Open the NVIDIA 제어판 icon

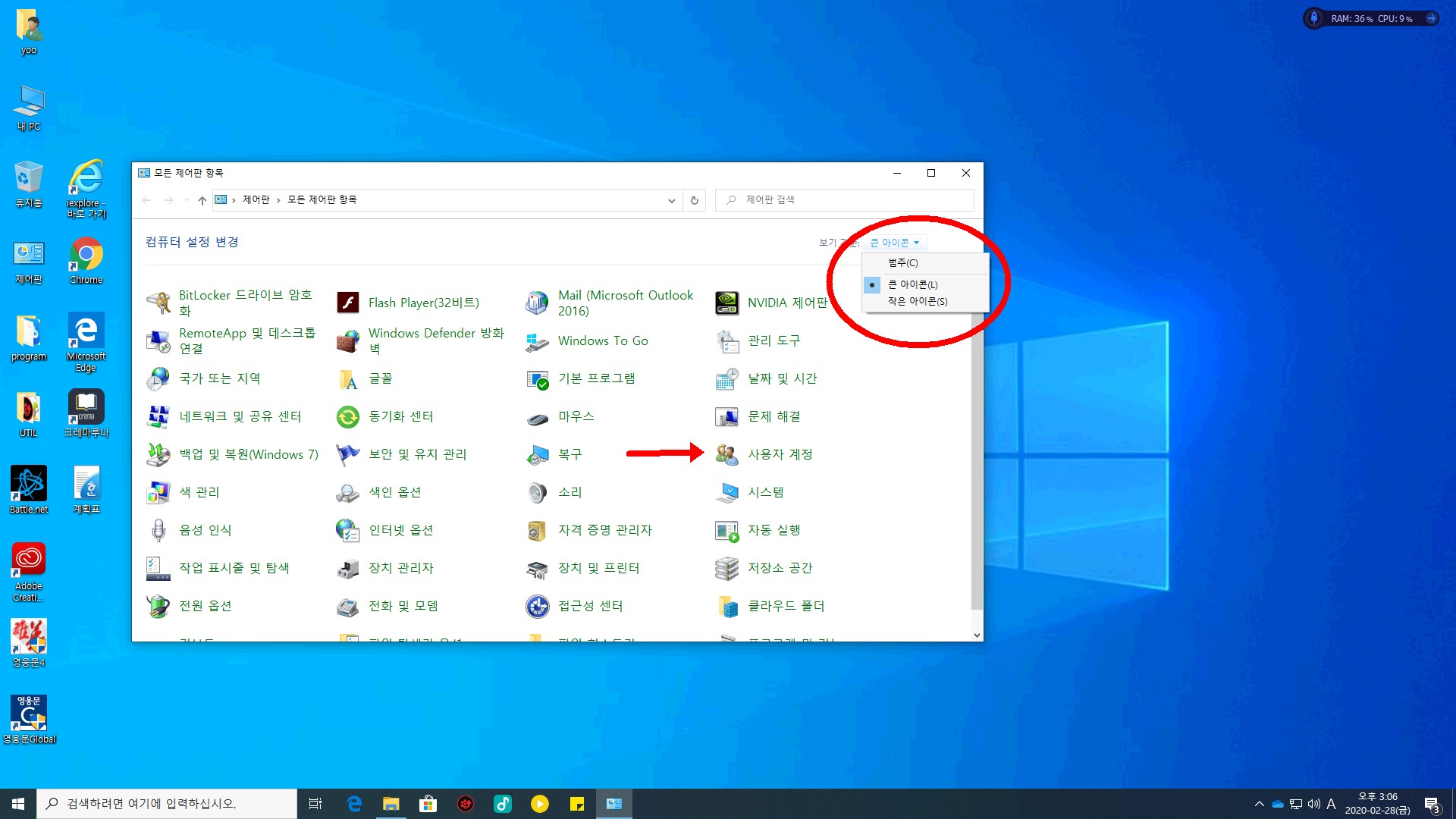point(727,303)
